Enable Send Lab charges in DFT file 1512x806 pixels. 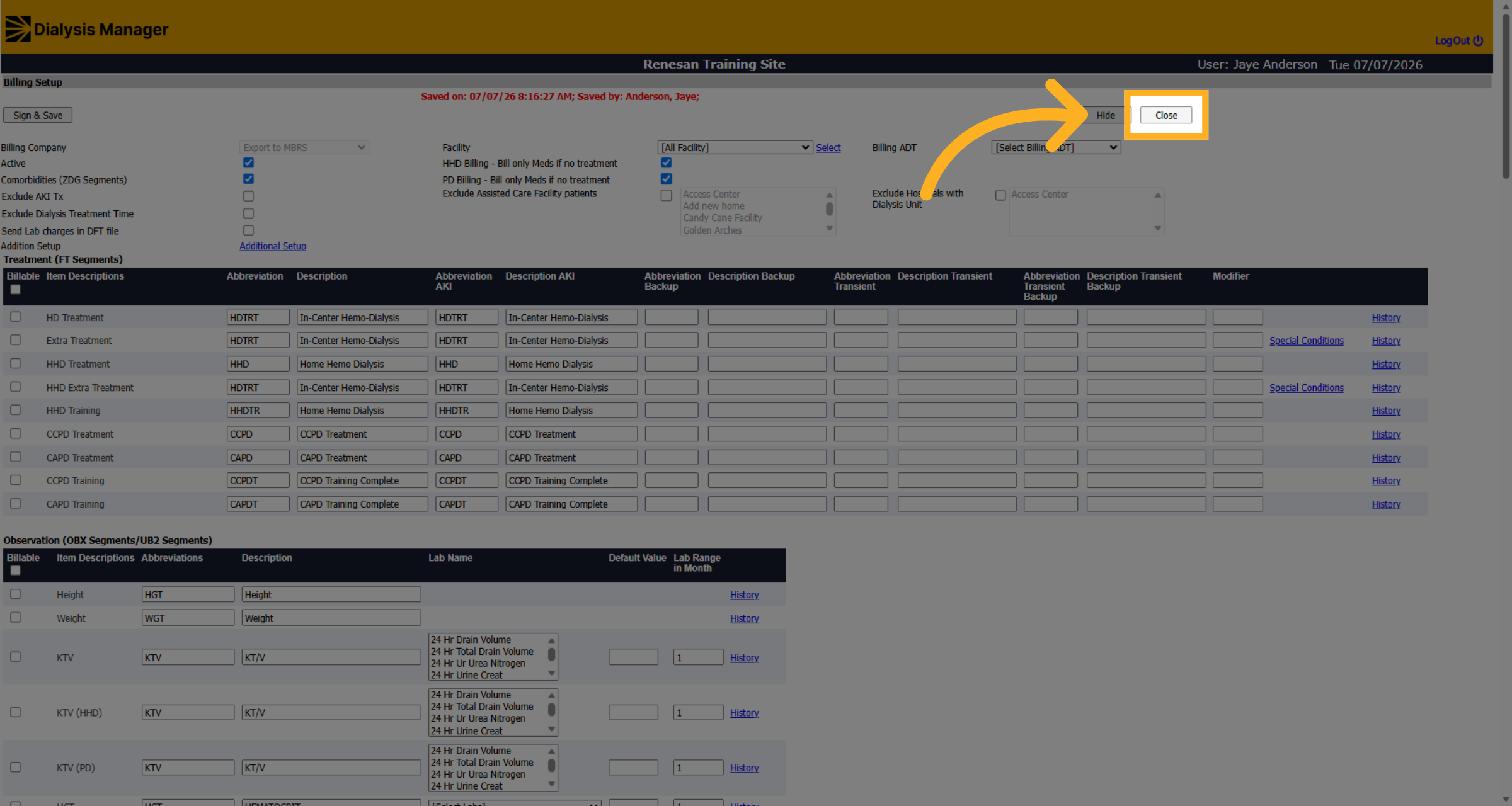(x=249, y=230)
